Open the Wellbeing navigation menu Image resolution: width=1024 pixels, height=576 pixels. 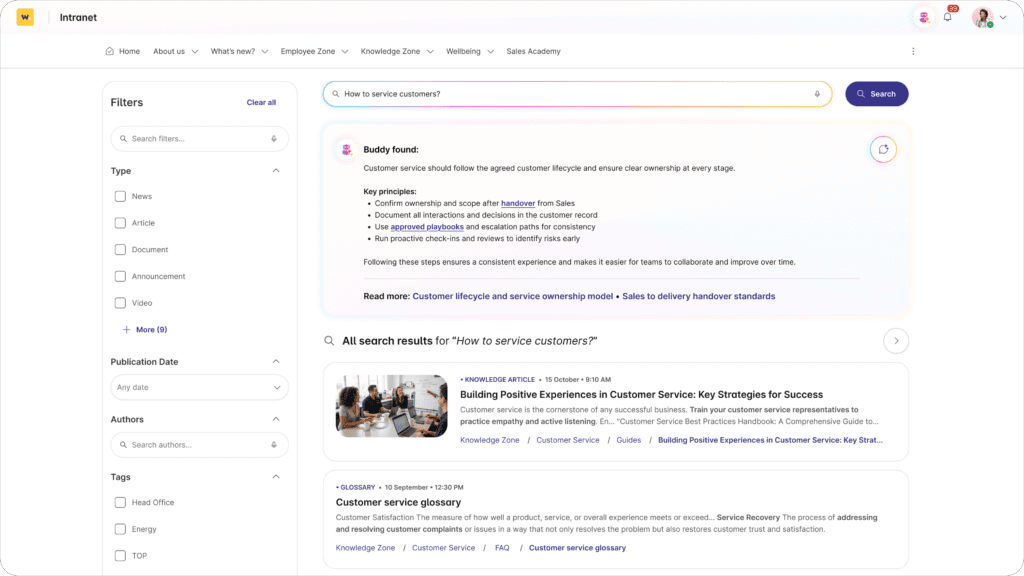pyautogui.click(x=464, y=51)
